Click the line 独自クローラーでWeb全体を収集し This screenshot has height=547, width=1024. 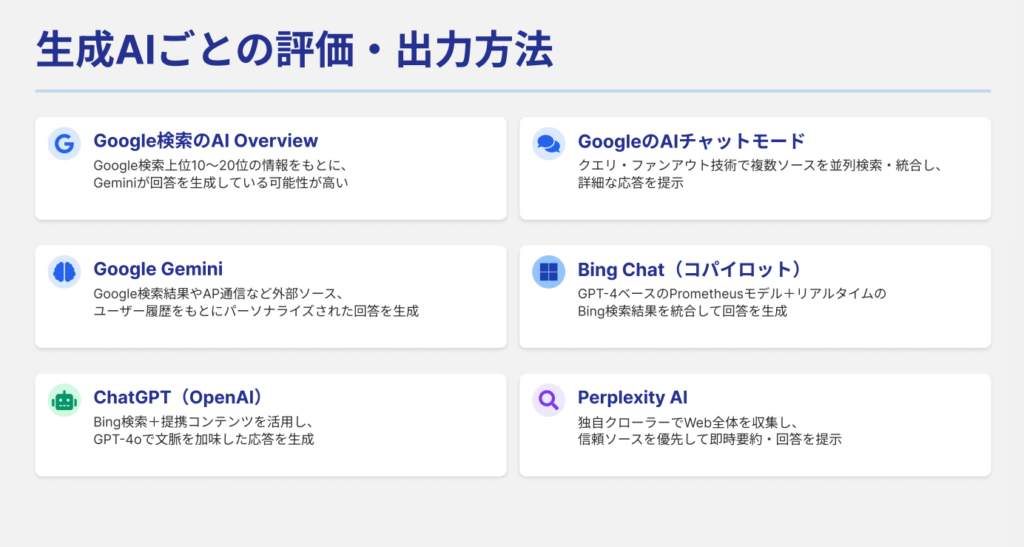point(688,422)
